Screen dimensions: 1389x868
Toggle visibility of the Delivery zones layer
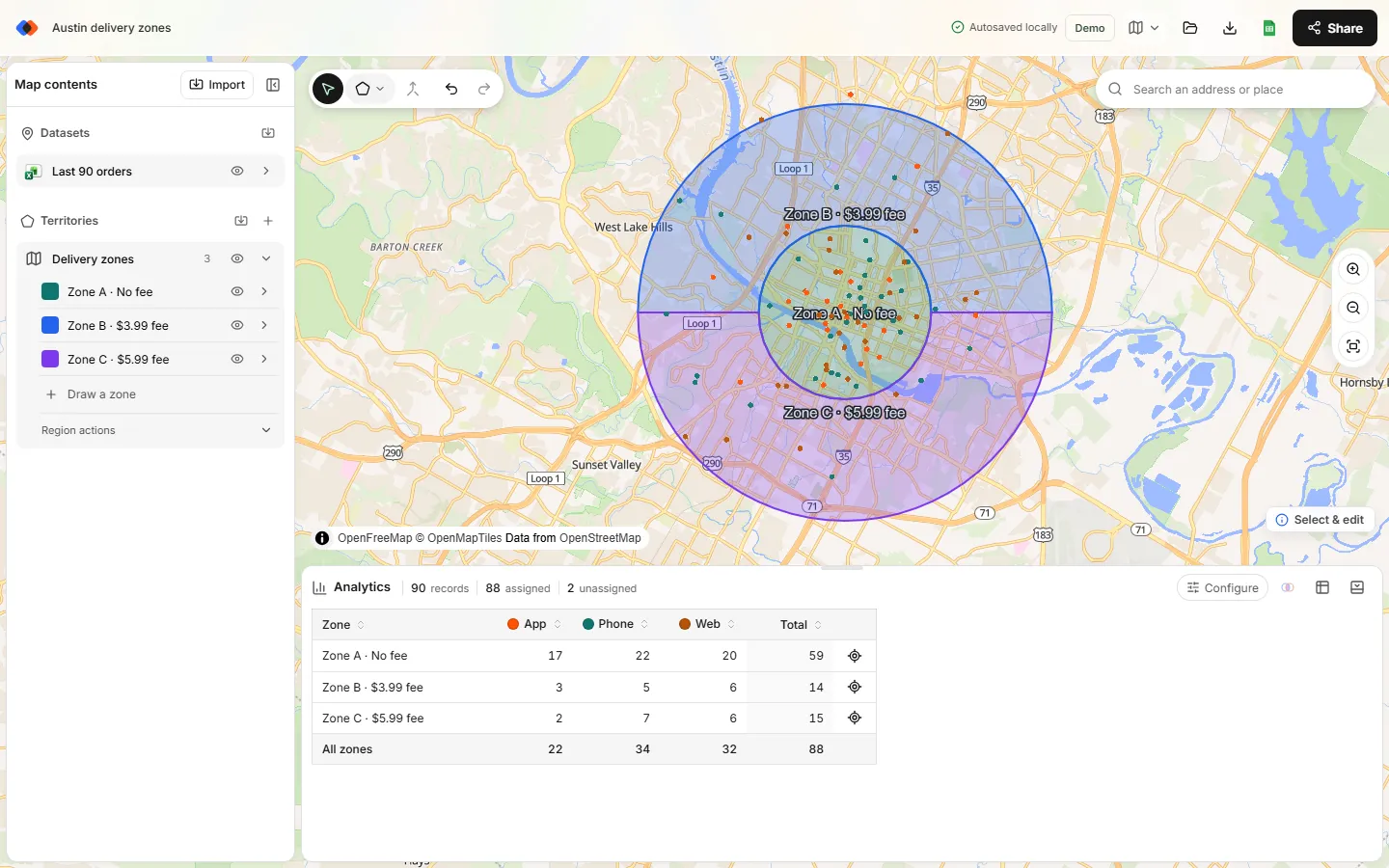point(237,258)
